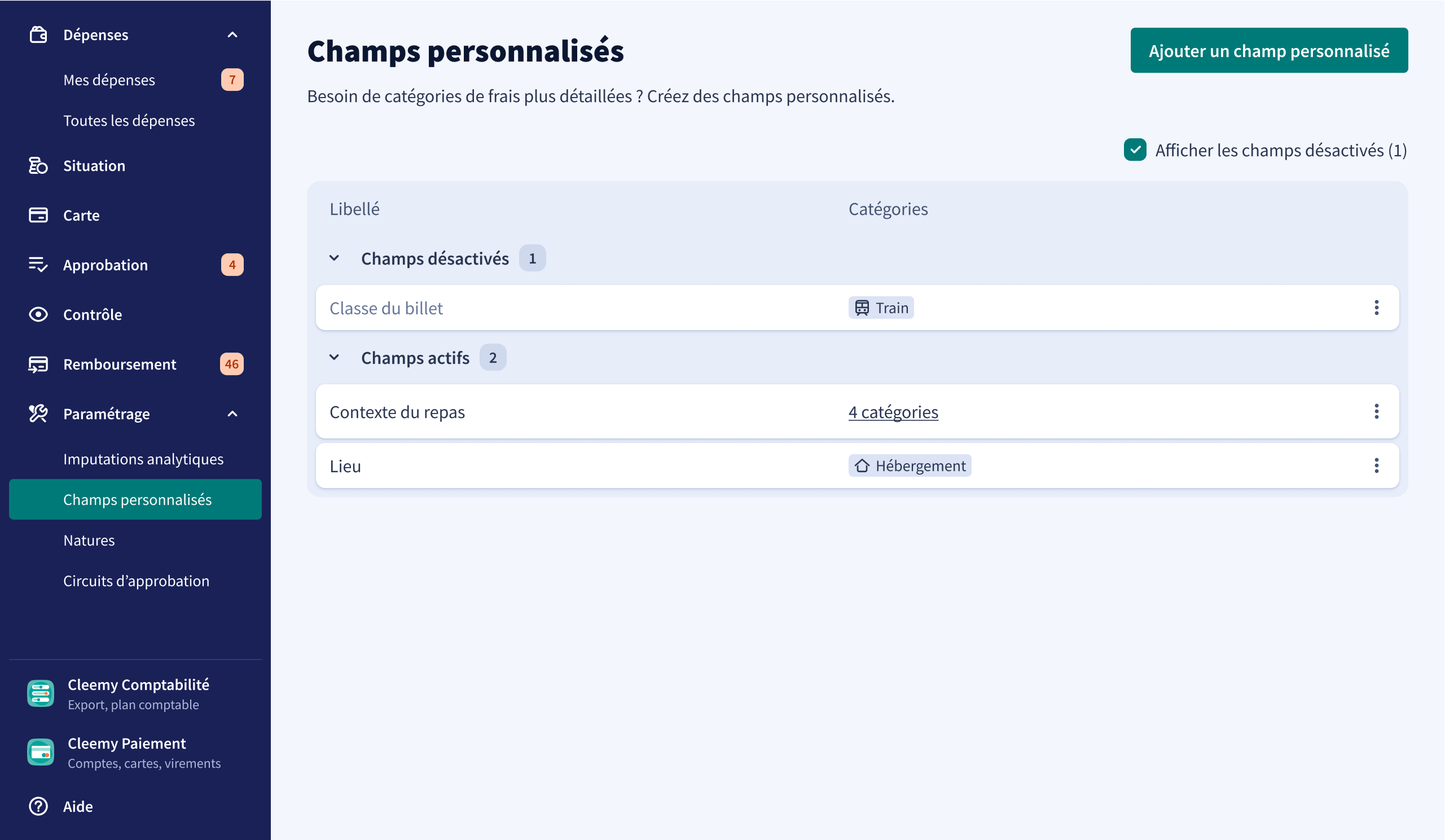Viewport: 1445px width, 840px height.
Task: Click the Cleemy Comptabilité app icon
Action: pos(41,693)
